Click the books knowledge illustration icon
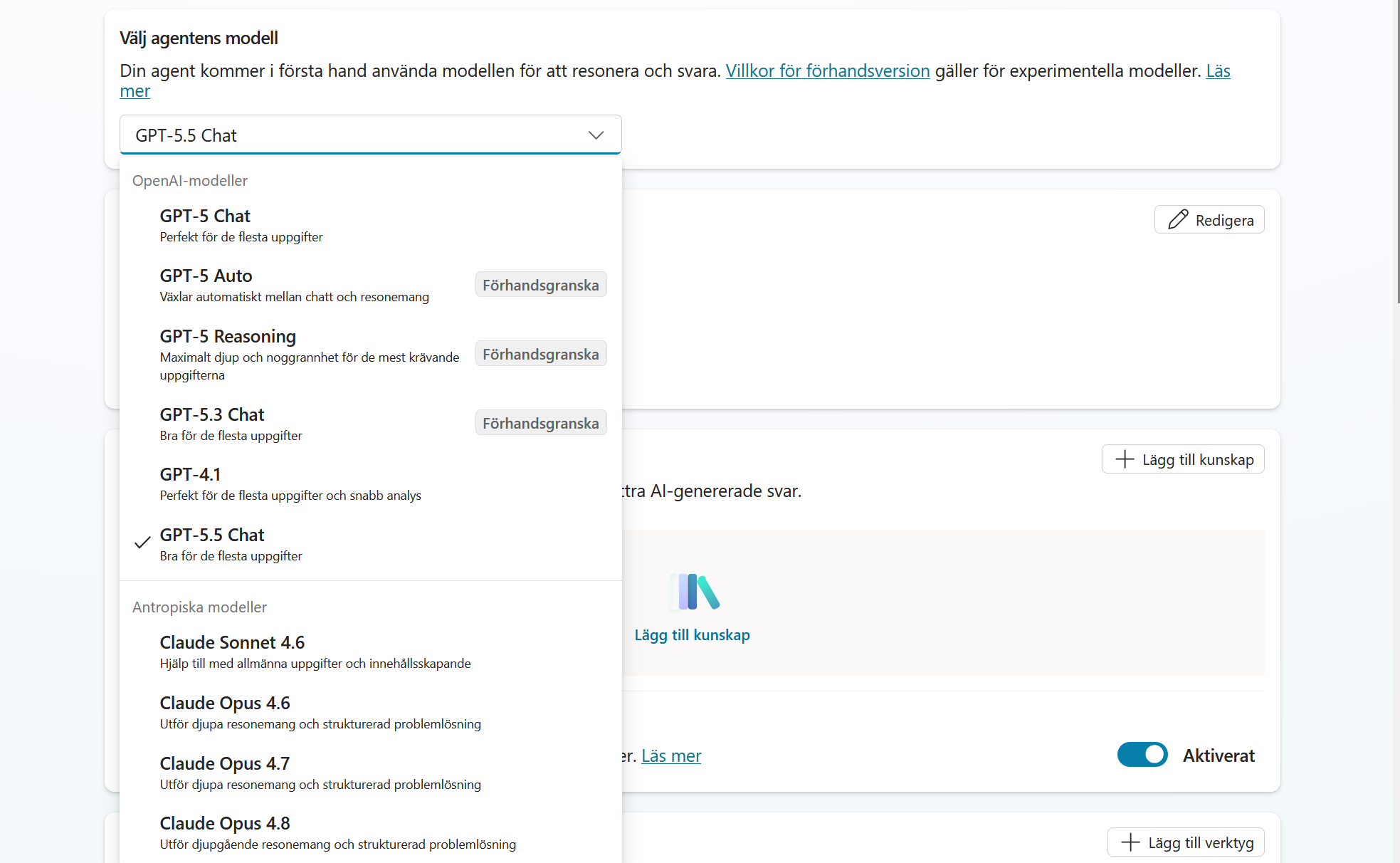1400x863 pixels. pos(694,592)
